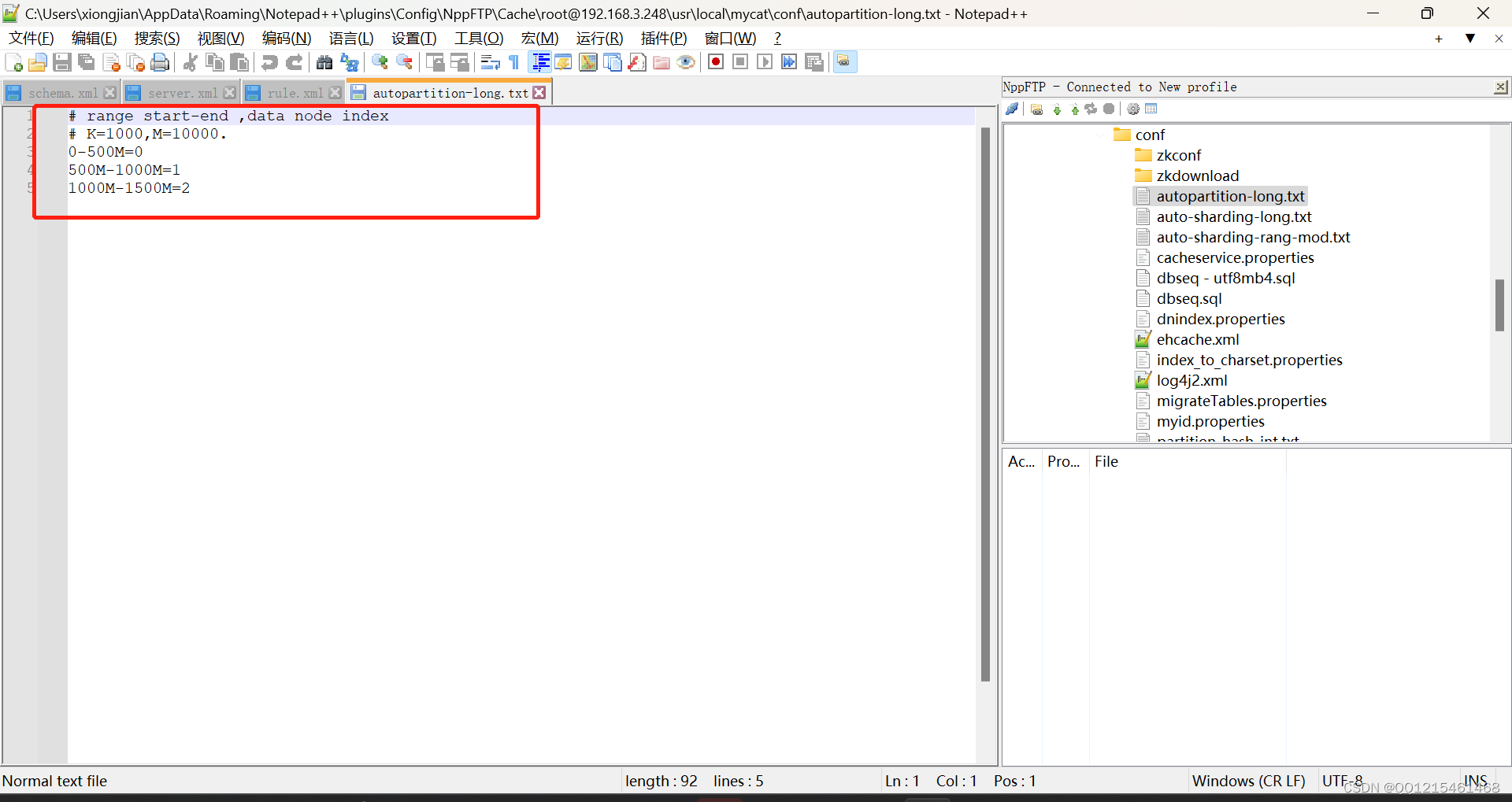Click the NppFTP download file icon
The width and height of the screenshot is (1512, 802).
click(x=1057, y=109)
